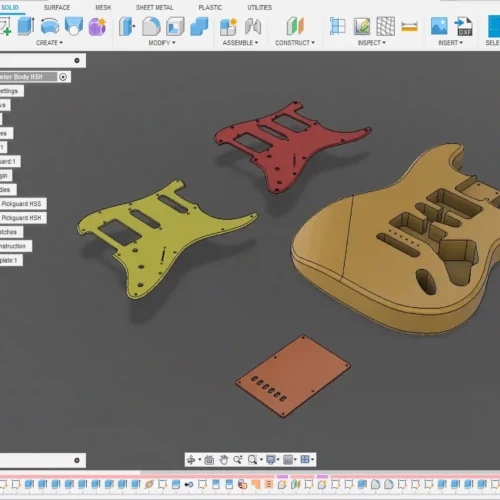The width and height of the screenshot is (500, 500).
Task: Select the Pan hand tool
Action: coord(223,460)
